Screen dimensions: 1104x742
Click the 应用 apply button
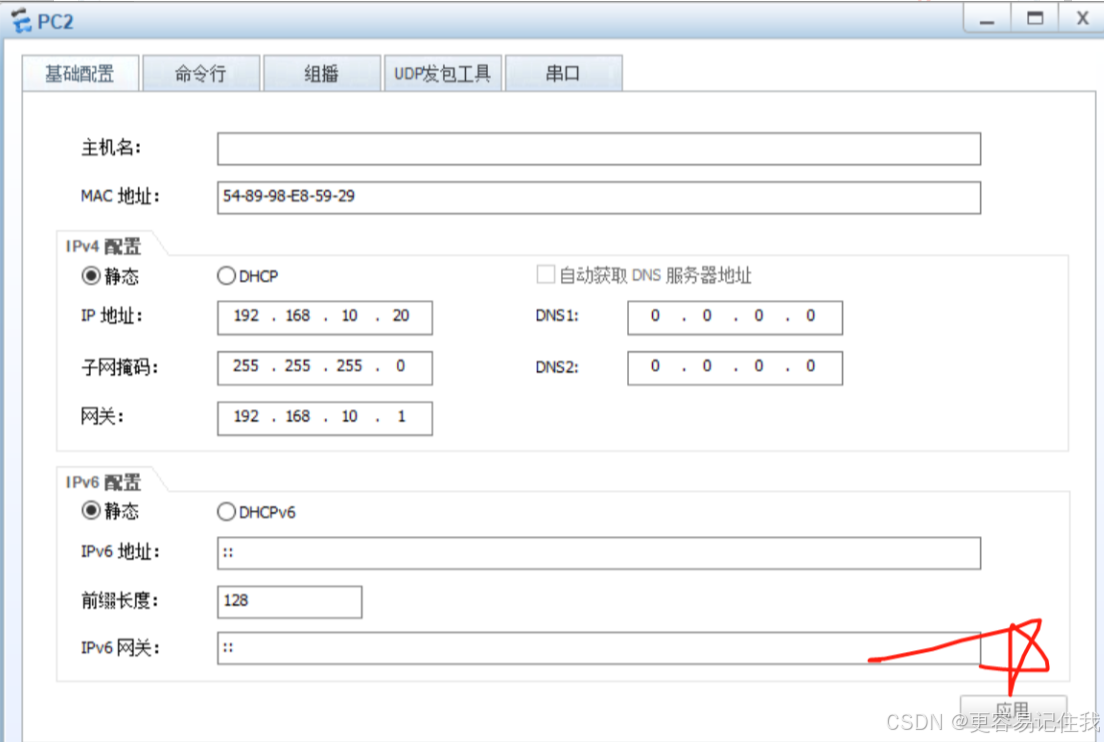pos(1013,710)
